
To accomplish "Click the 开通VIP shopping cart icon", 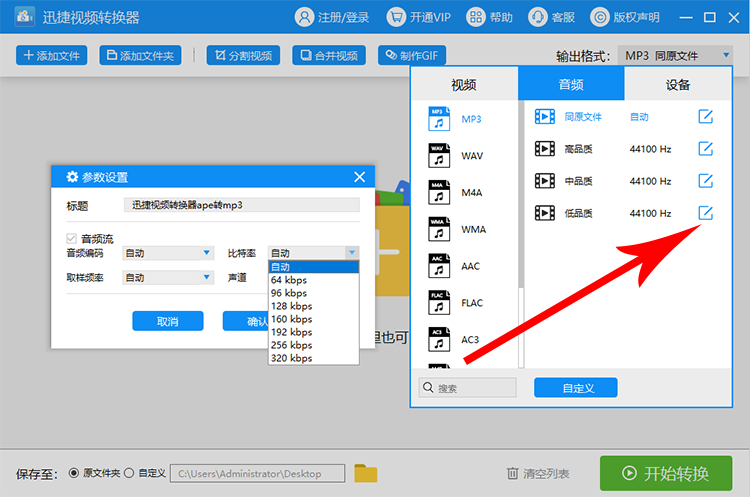I will coord(396,17).
